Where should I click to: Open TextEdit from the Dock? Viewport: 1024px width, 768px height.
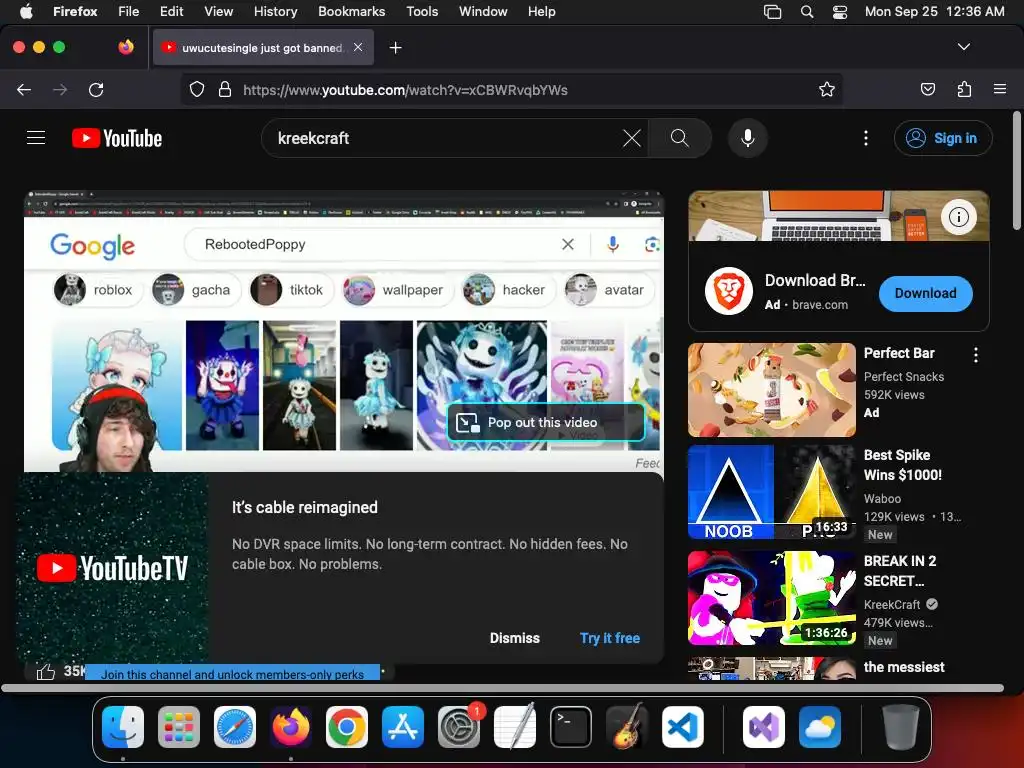click(x=515, y=727)
